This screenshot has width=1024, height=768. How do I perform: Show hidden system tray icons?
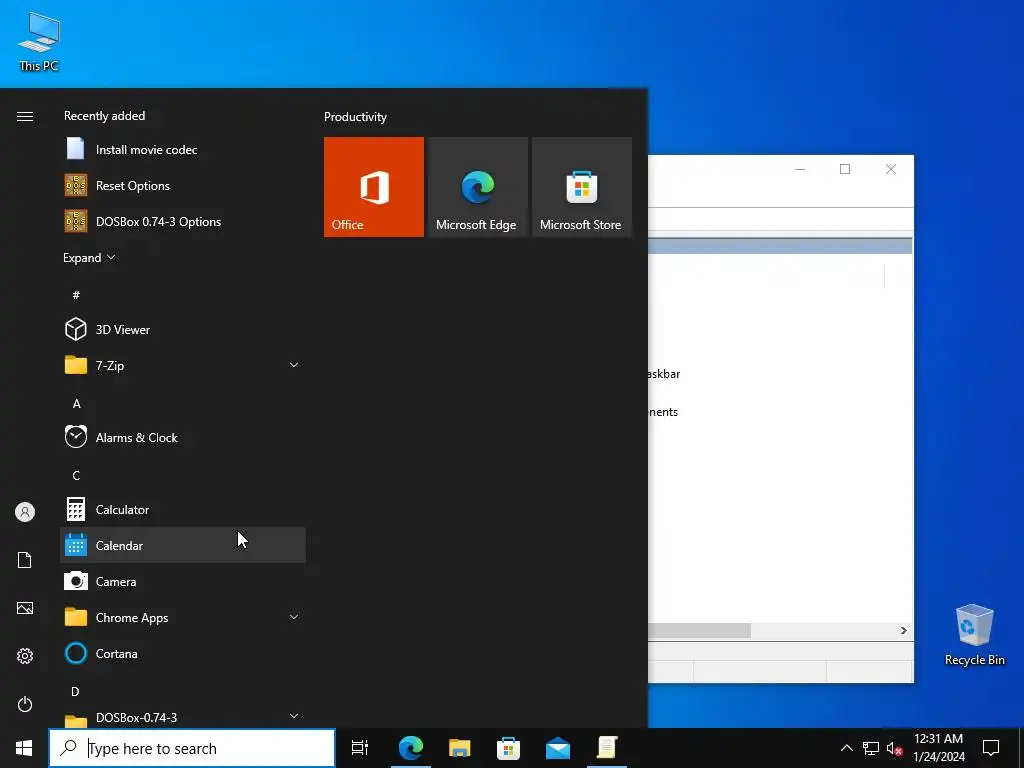846,748
